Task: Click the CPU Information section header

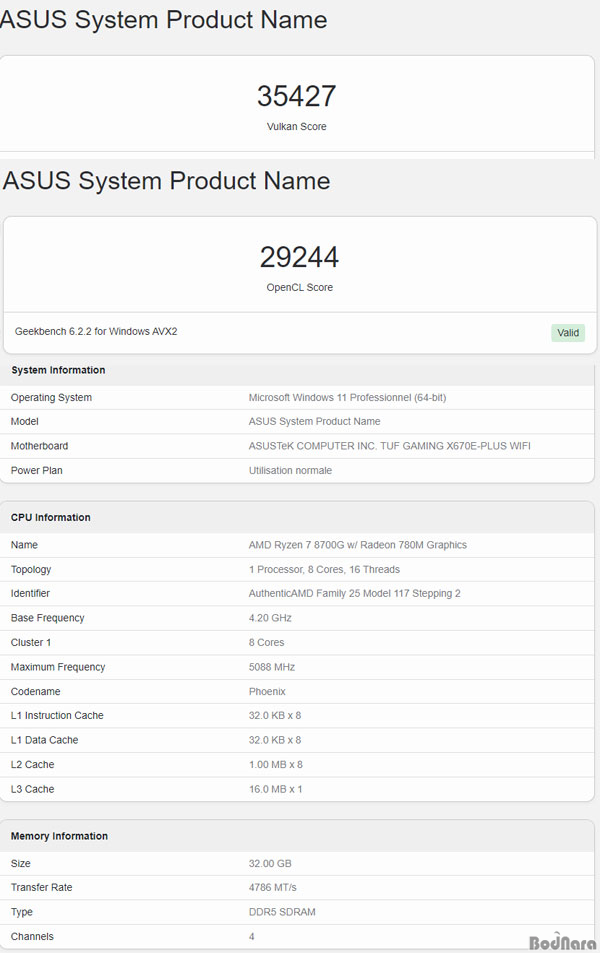Action: (50, 517)
